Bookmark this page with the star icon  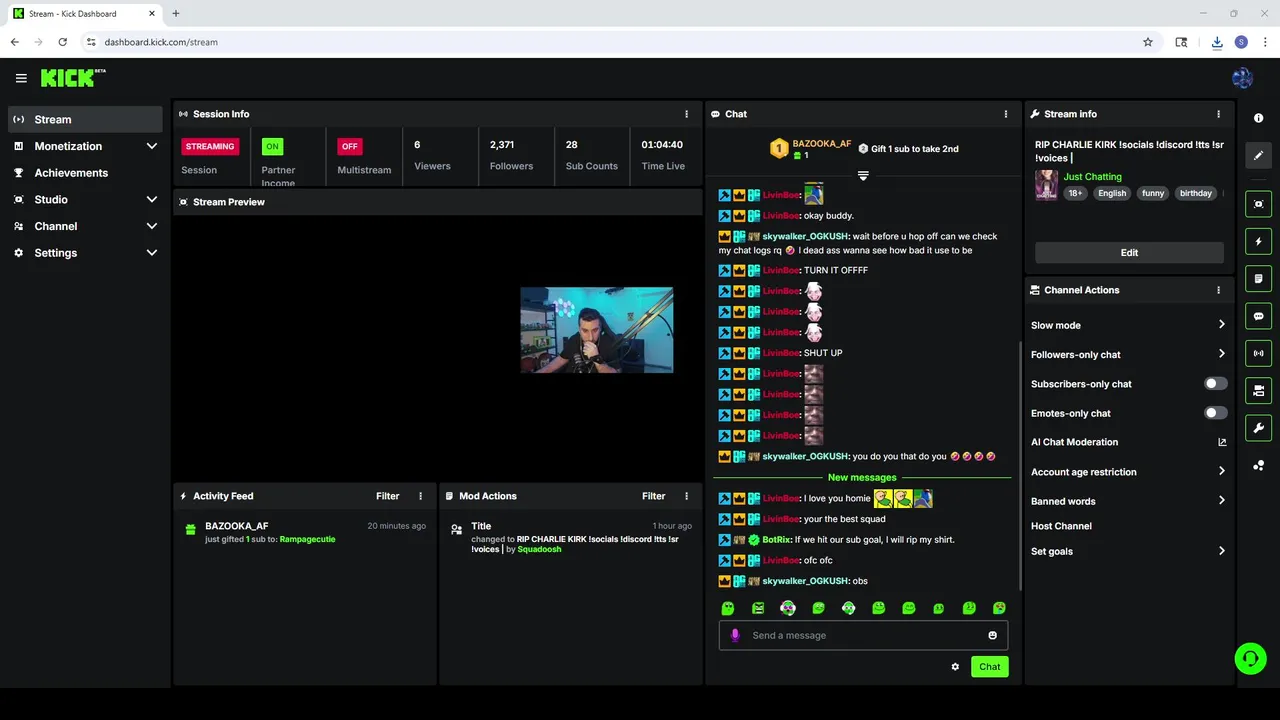(x=1148, y=42)
